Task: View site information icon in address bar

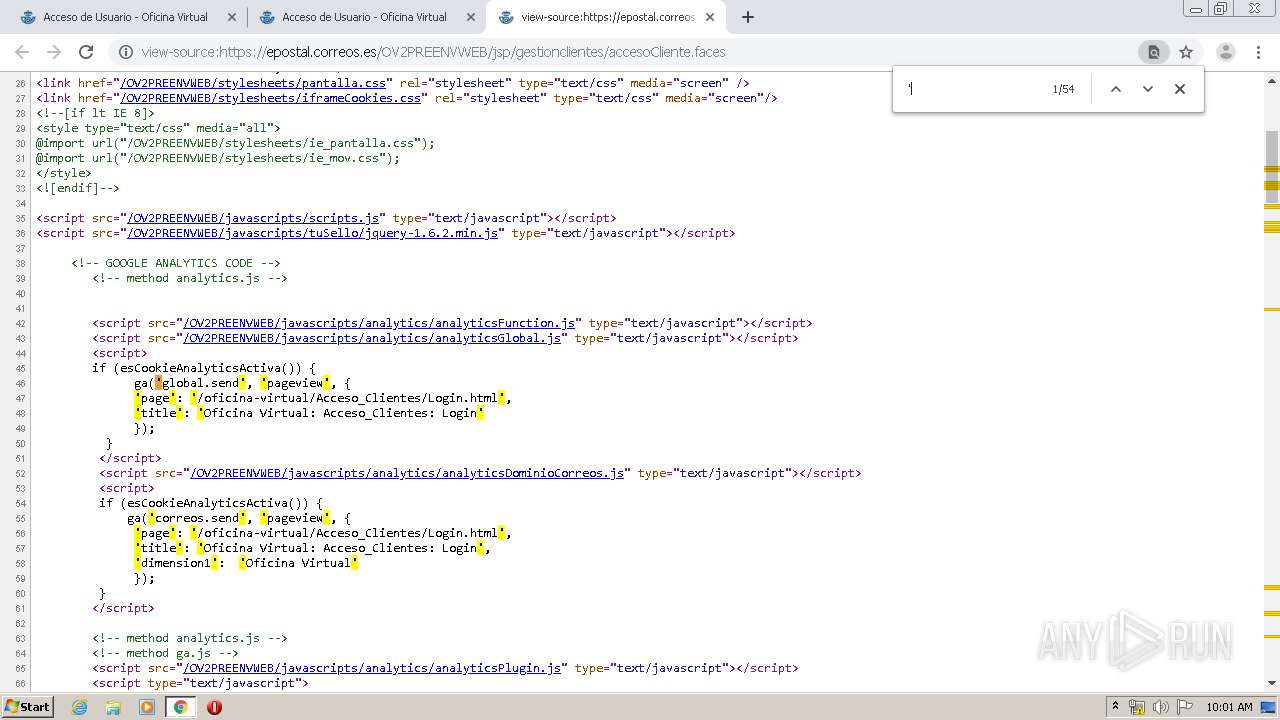Action: (125, 52)
